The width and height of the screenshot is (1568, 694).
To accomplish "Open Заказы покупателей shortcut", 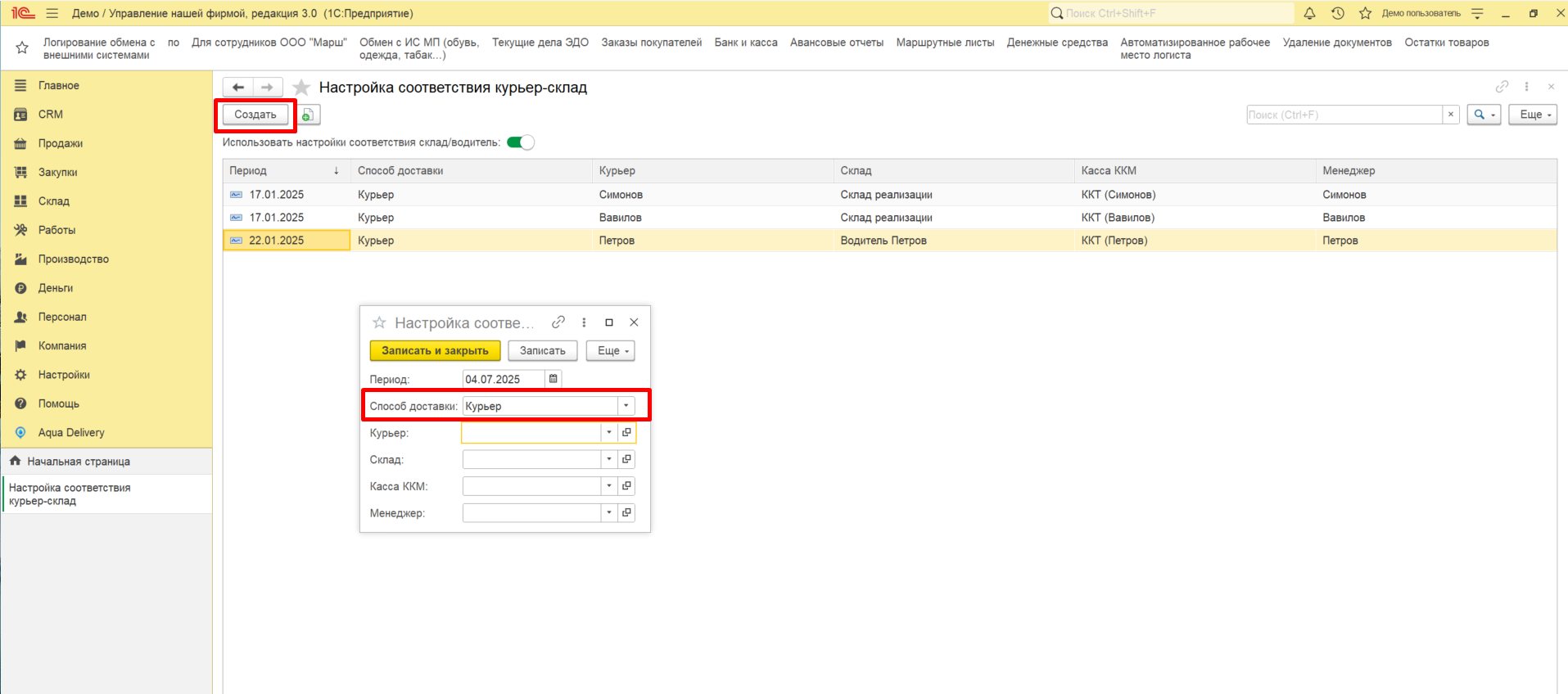I will [652, 43].
